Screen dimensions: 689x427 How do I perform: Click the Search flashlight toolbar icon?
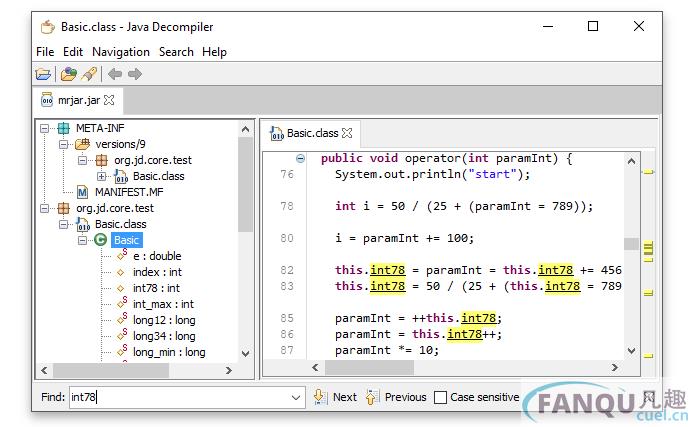(89, 74)
